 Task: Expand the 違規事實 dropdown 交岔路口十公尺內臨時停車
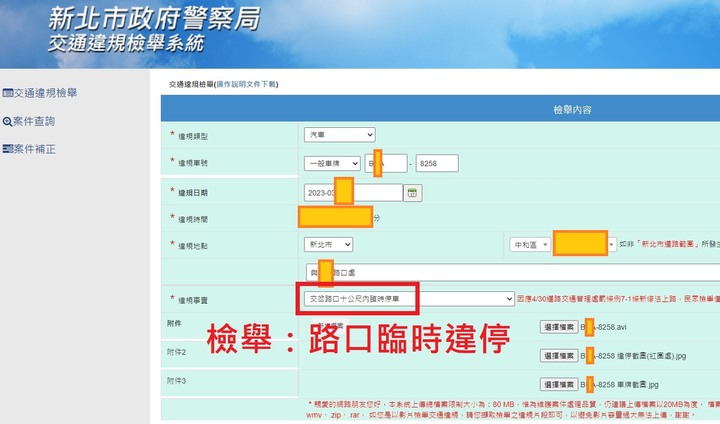409,299
